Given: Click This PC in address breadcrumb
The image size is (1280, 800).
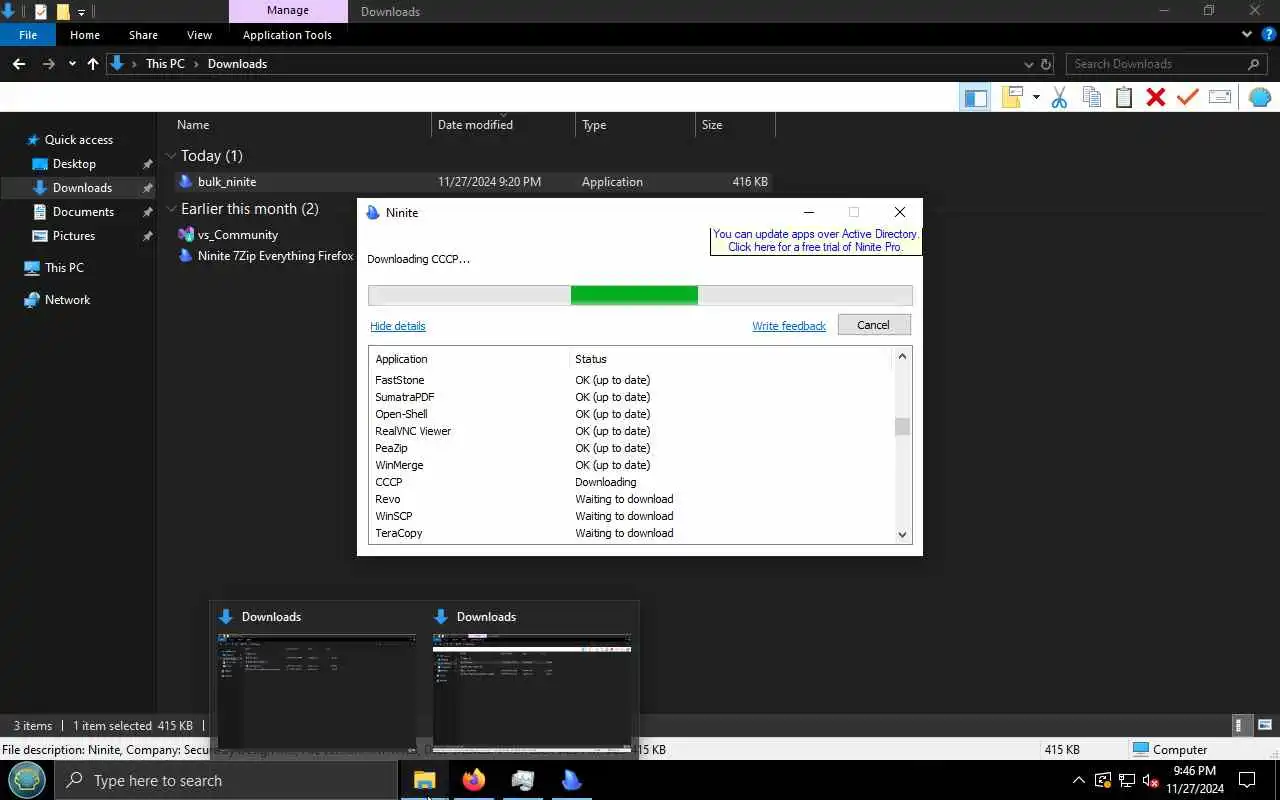Looking at the screenshot, I should (165, 64).
